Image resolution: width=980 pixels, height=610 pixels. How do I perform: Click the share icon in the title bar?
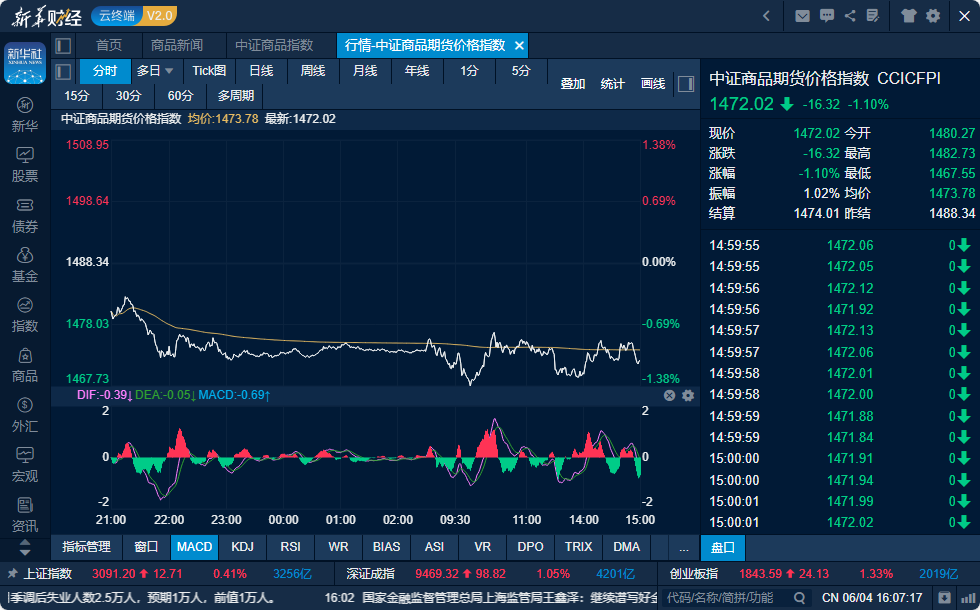point(850,16)
